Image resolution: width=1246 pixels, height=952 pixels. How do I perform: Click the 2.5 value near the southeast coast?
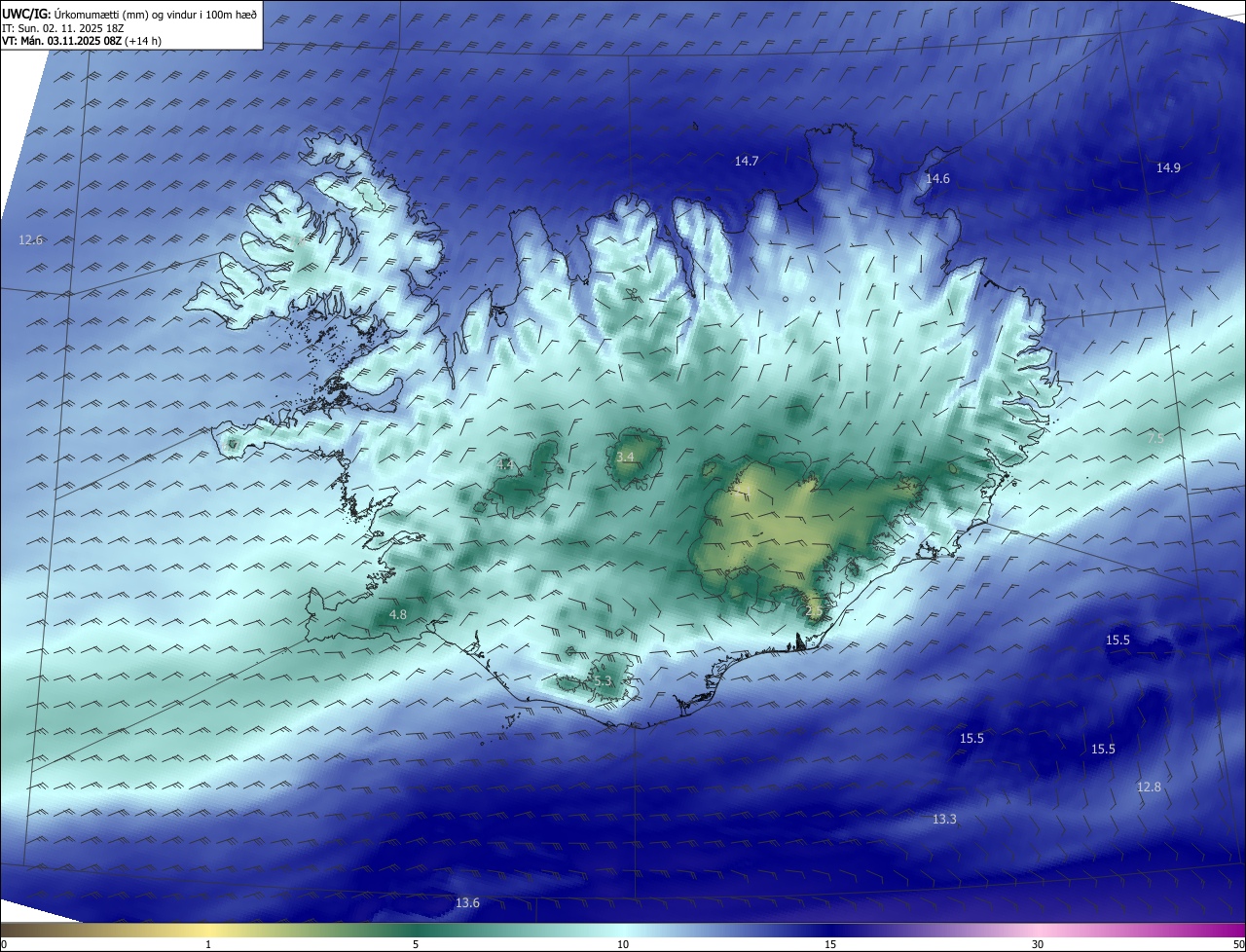[814, 610]
